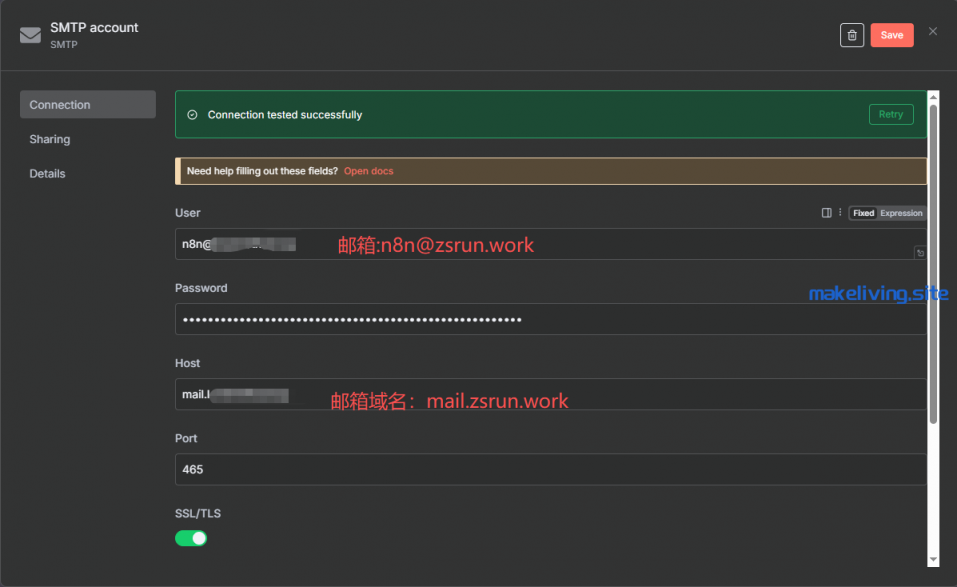
Task: Click the envelope SMTP account icon
Action: pyautogui.click(x=30, y=34)
